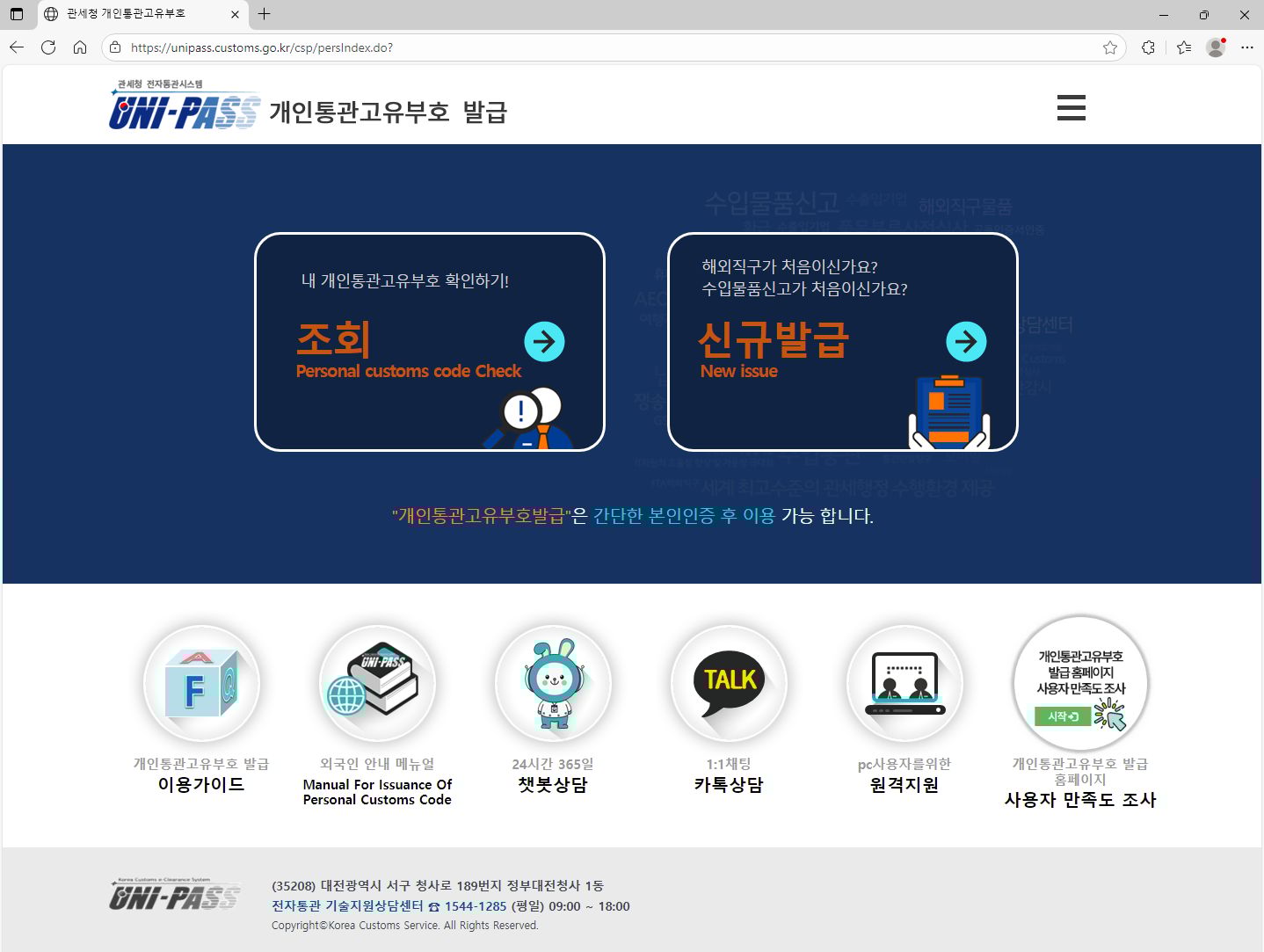Screen dimensions: 1264x952
Task: Click the arrow icon inside the 조회 card
Action: tap(545, 341)
